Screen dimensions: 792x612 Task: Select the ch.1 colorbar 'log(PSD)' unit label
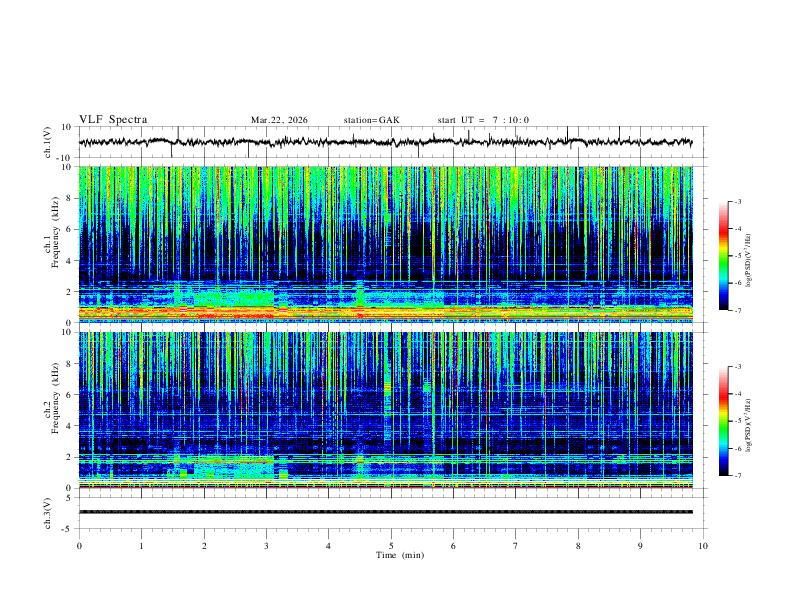pyautogui.click(x=749, y=261)
